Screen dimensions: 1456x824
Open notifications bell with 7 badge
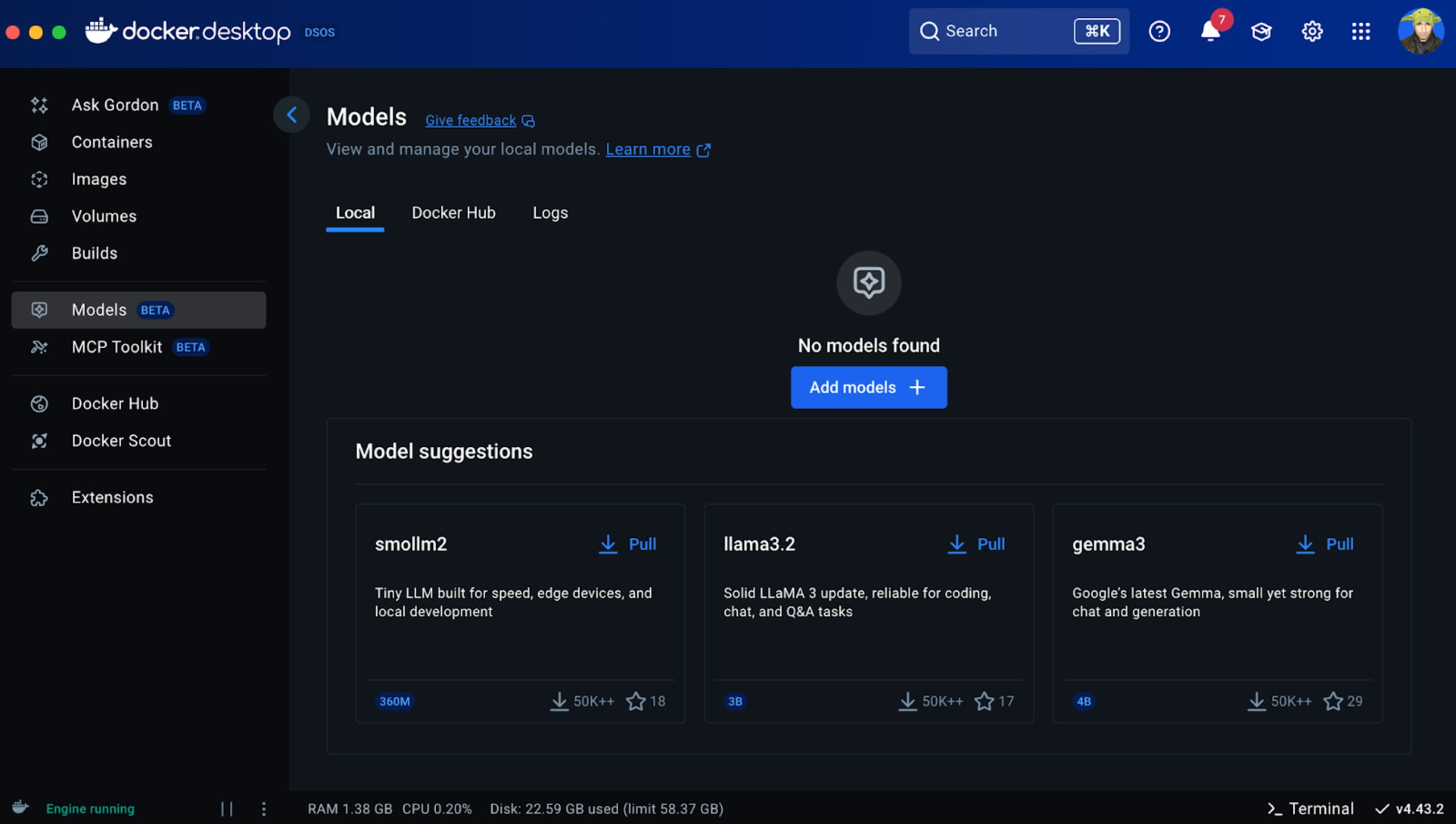point(1211,30)
